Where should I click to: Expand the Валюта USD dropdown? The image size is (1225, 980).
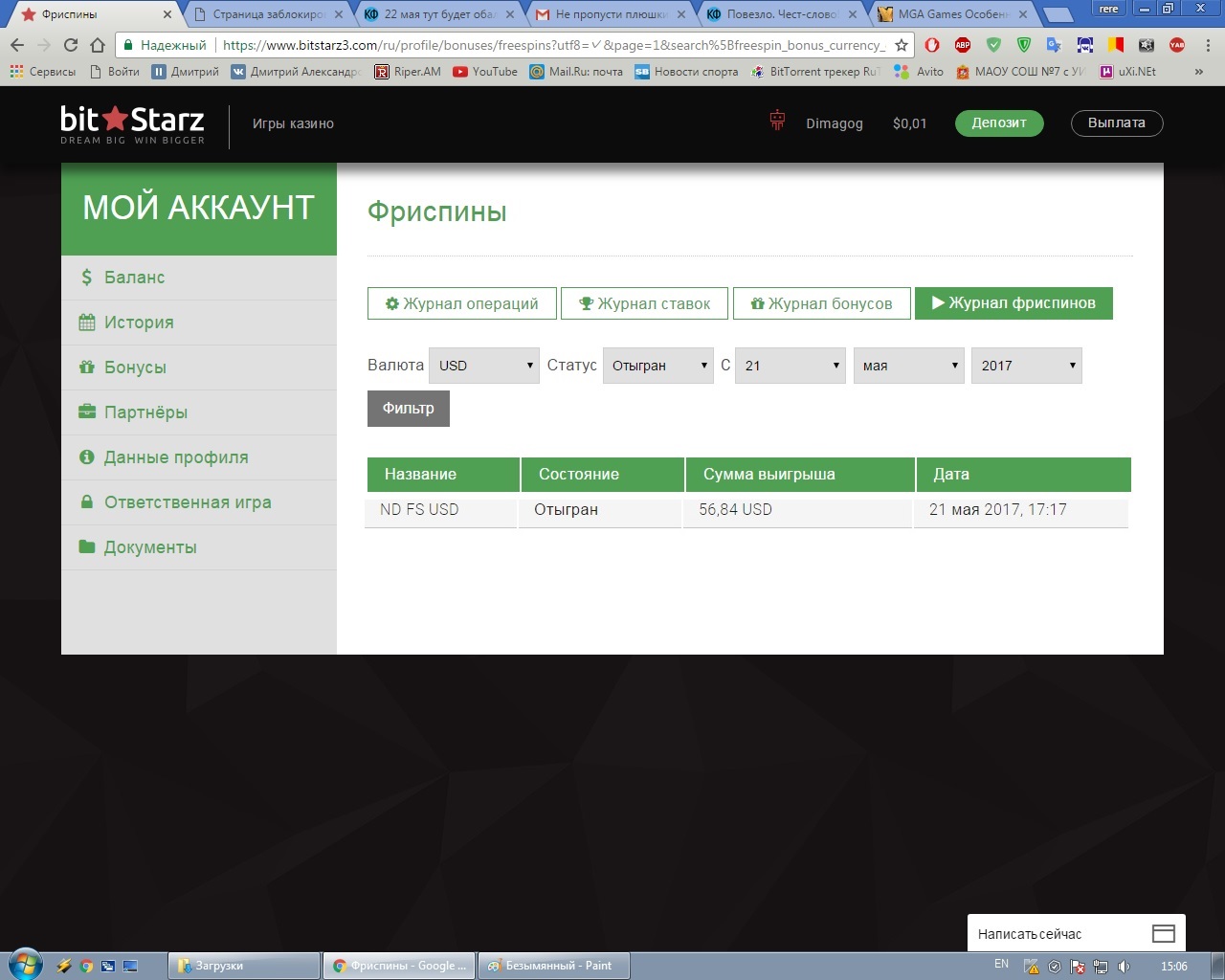484,366
